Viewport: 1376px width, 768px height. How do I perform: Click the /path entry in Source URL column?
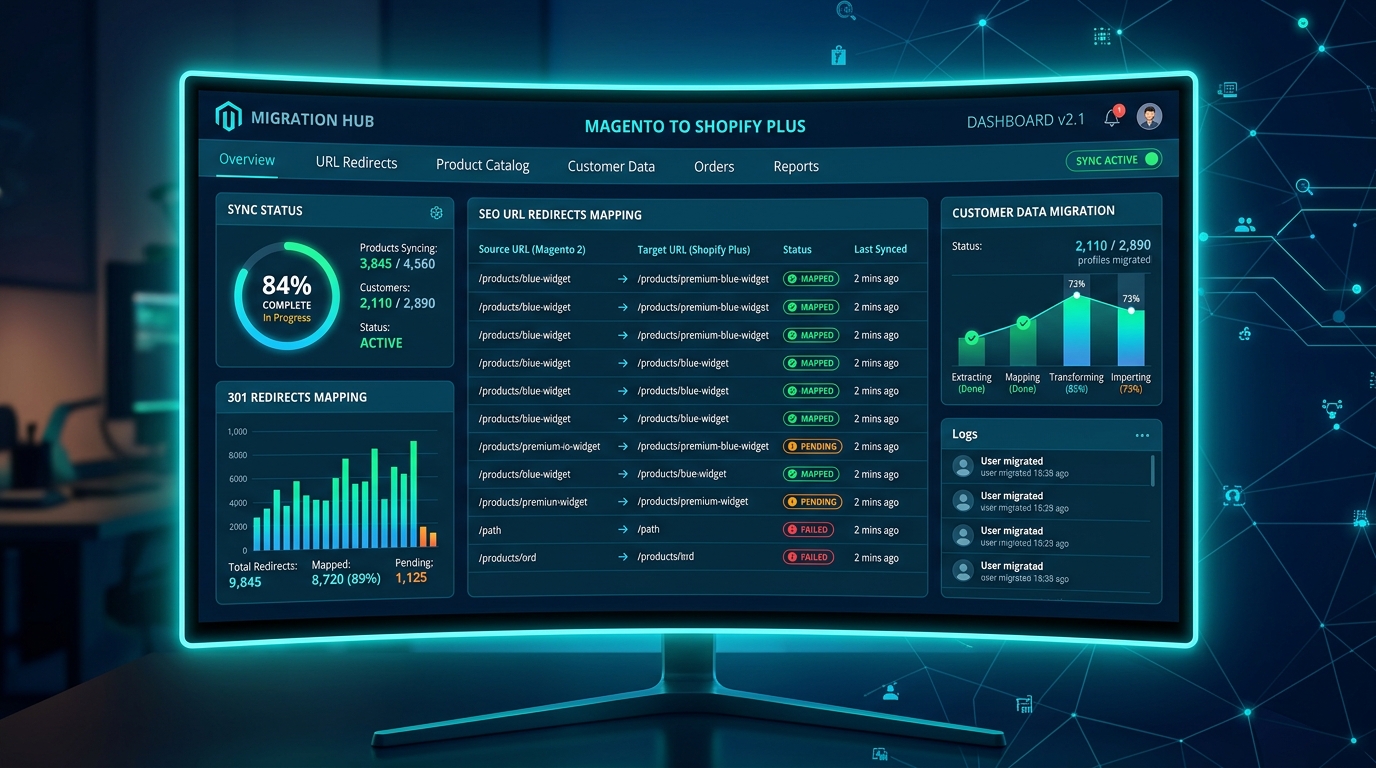(x=490, y=530)
